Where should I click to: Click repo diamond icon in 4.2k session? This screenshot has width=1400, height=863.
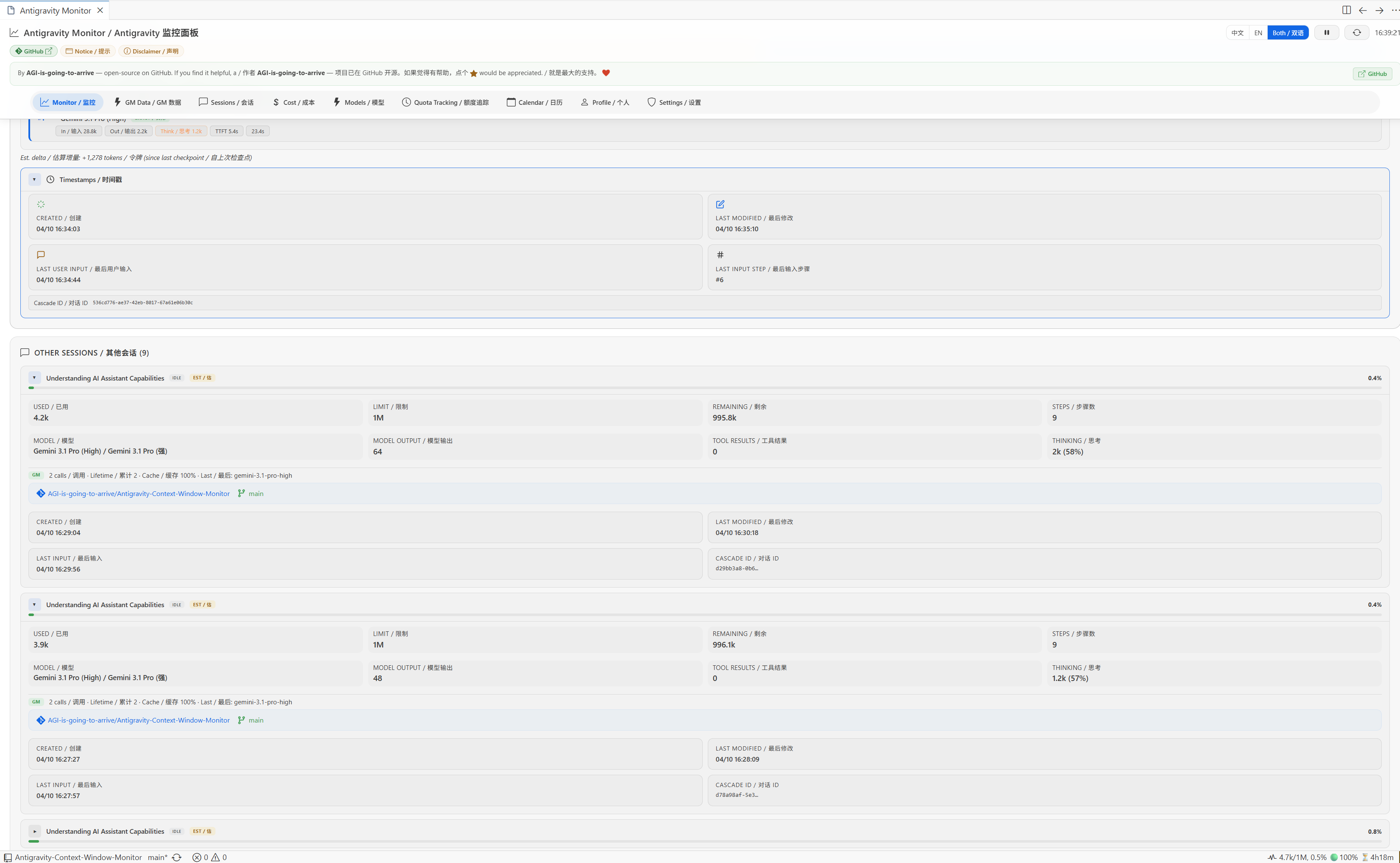[41, 493]
